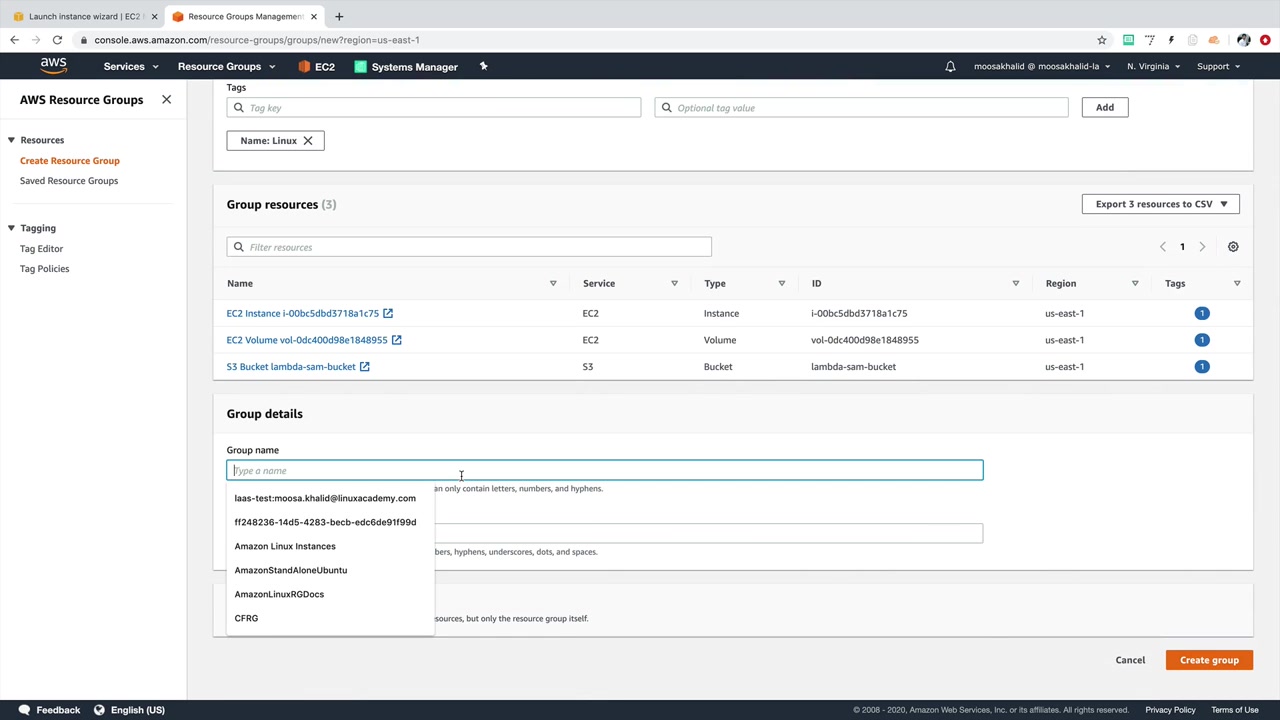
Task: Open the notifications bell
Action: 950,67
